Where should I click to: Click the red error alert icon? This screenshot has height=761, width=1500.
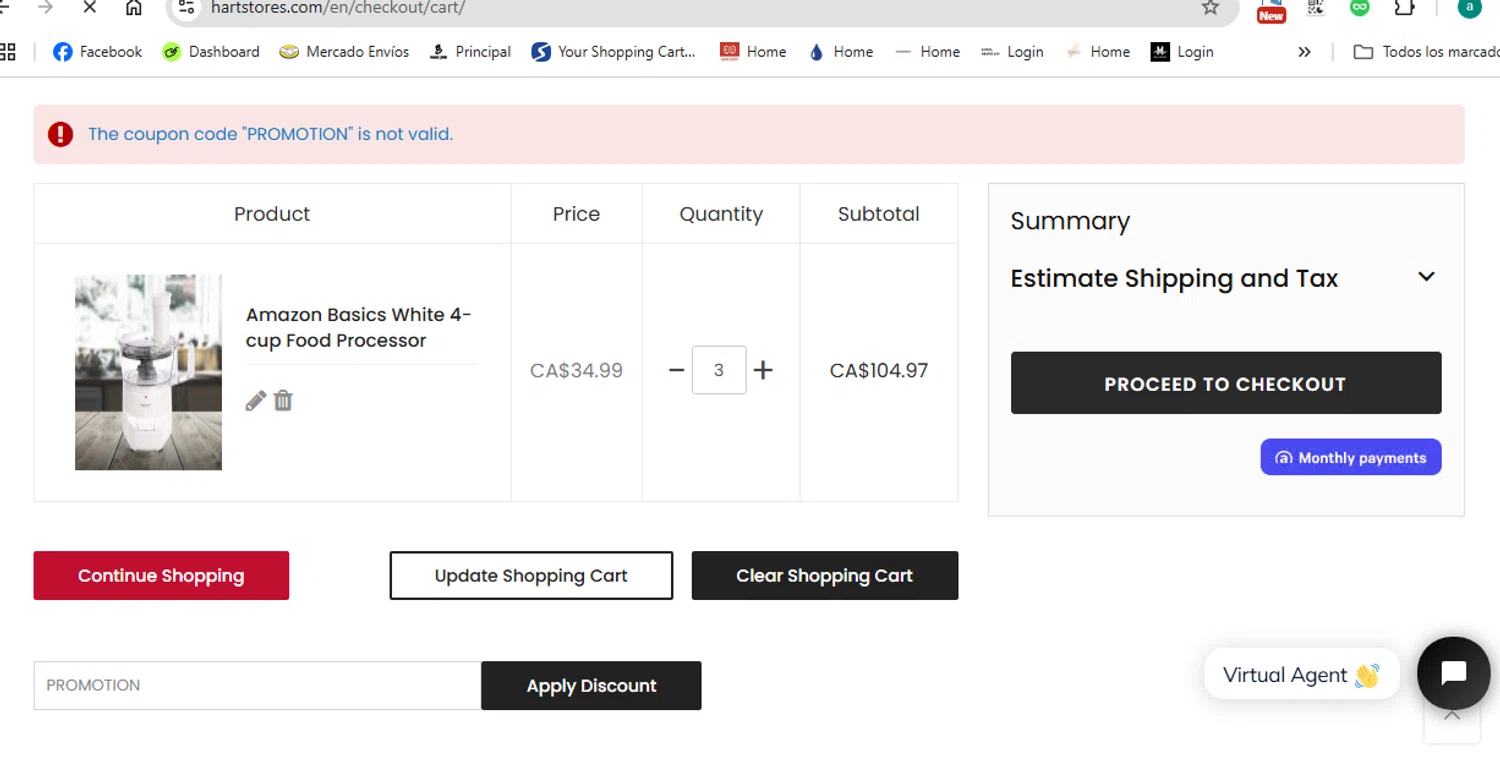click(60, 134)
